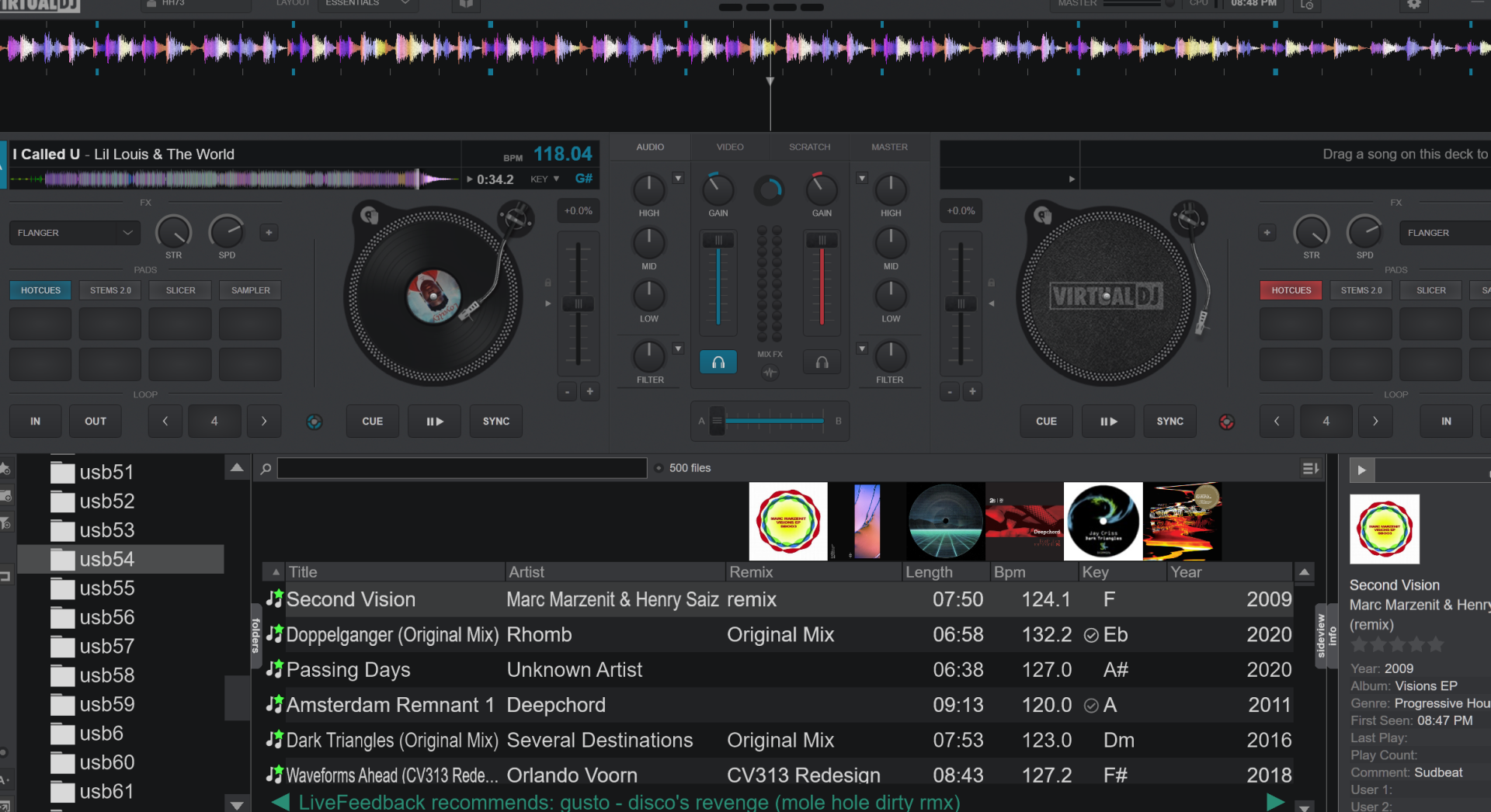The width and height of the screenshot is (1491, 812).
Task: Toggle right deck STEMS 2.0 pads
Action: click(x=1361, y=290)
